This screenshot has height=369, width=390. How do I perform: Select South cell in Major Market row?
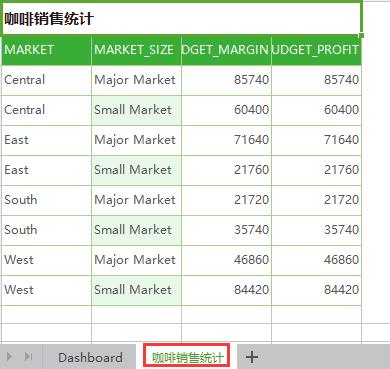point(47,200)
